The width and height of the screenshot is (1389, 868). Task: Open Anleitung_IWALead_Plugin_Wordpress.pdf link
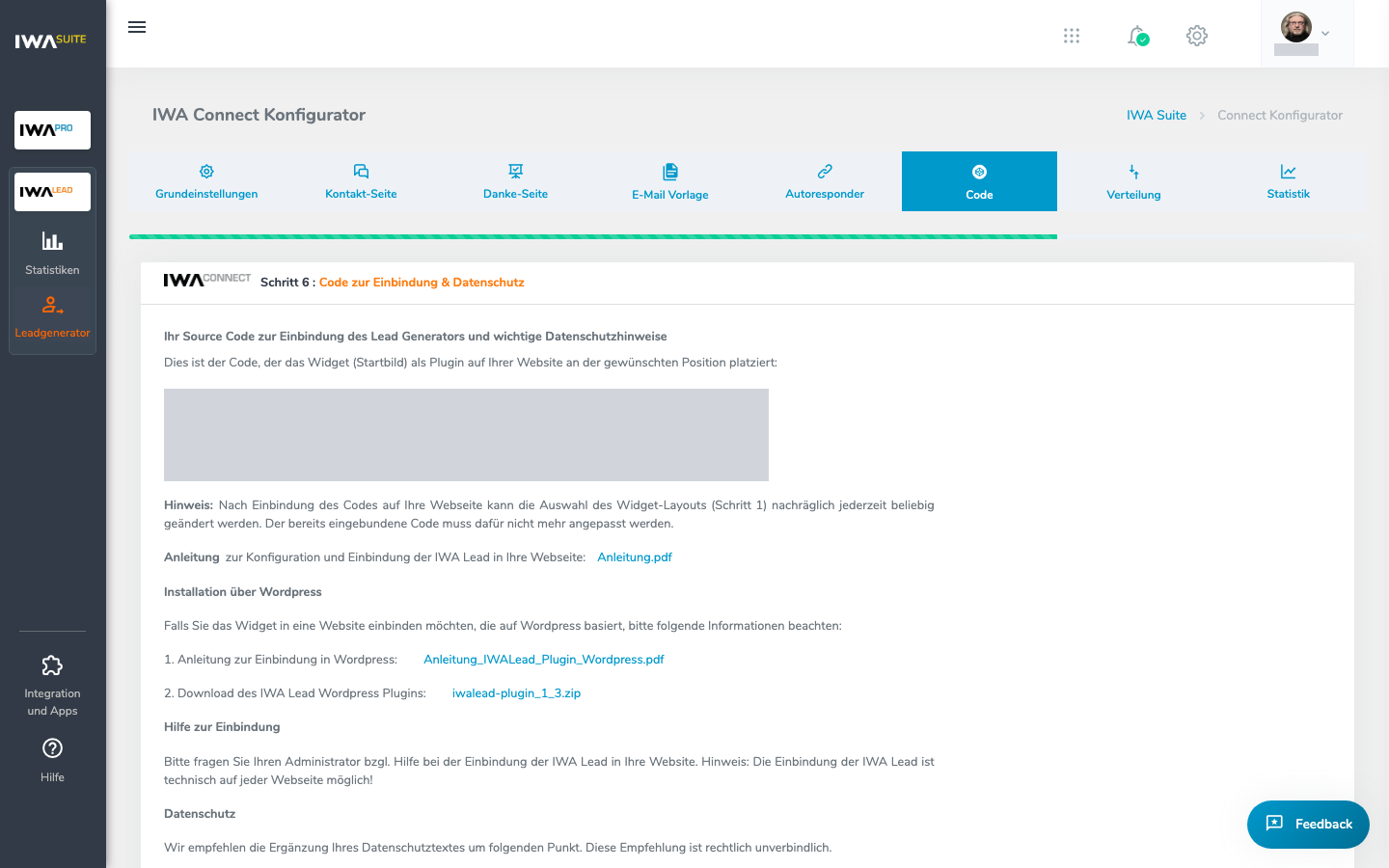point(544,660)
